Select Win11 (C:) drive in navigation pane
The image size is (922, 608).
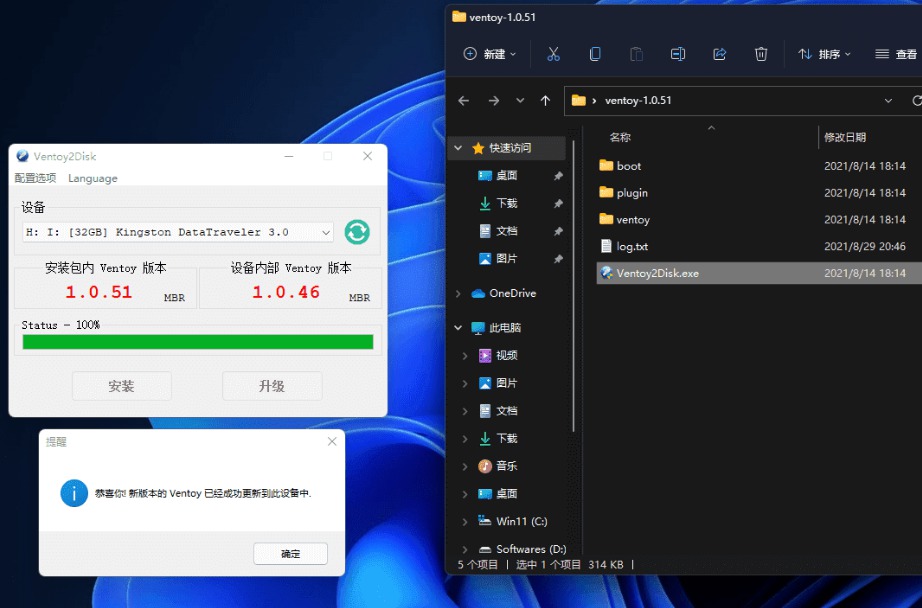point(521,521)
